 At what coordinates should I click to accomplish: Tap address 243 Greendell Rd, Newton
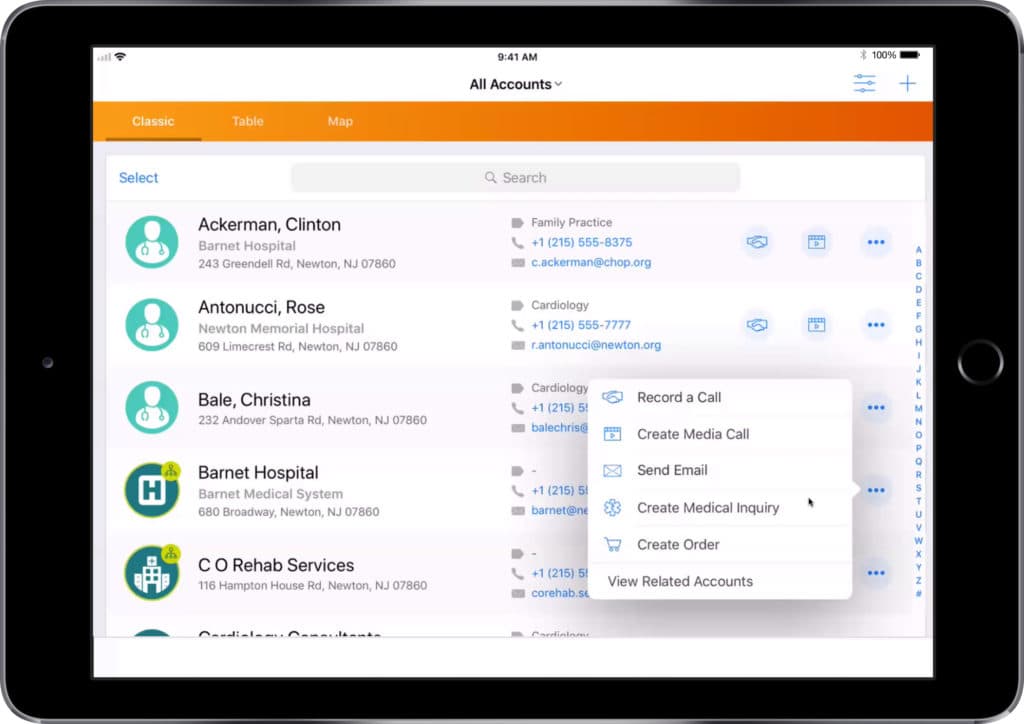click(x=296, y=264)
